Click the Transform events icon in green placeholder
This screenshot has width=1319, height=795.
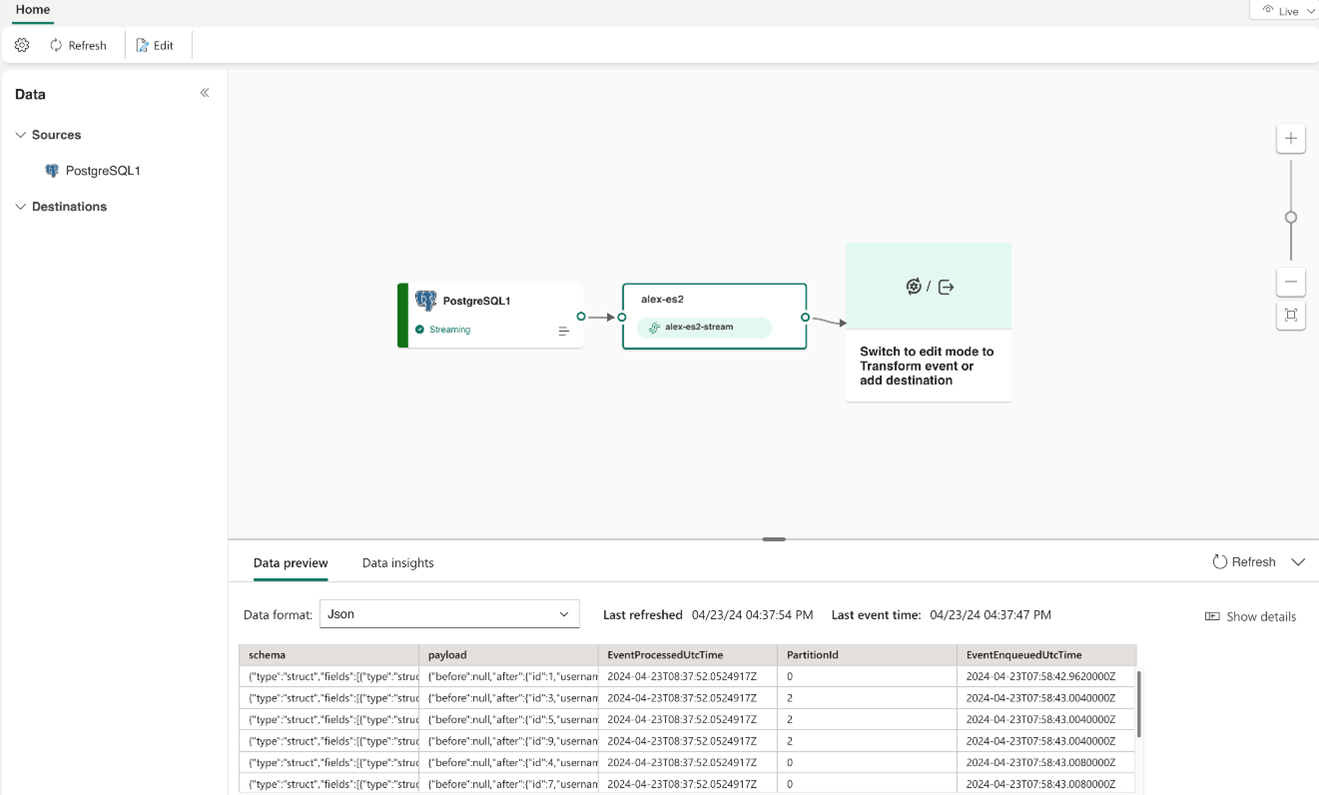[913, 286]
